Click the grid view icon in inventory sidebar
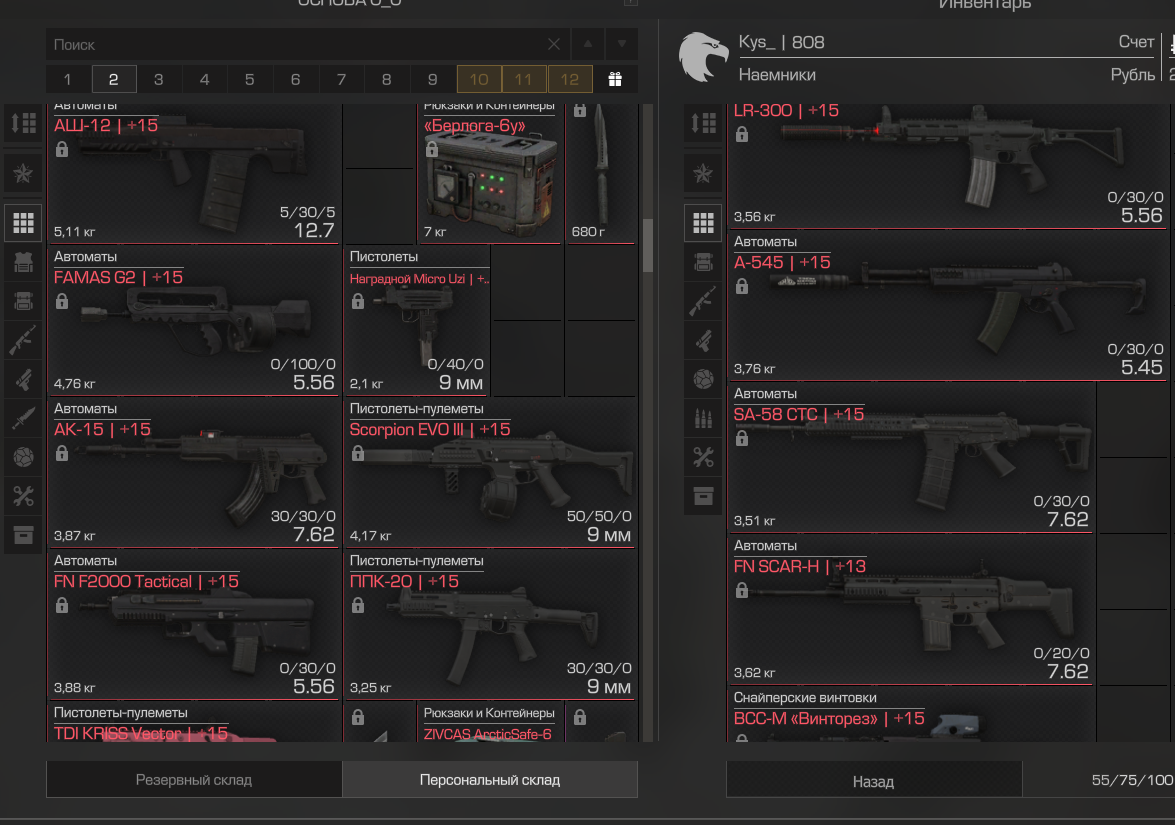 coord(703,223)
